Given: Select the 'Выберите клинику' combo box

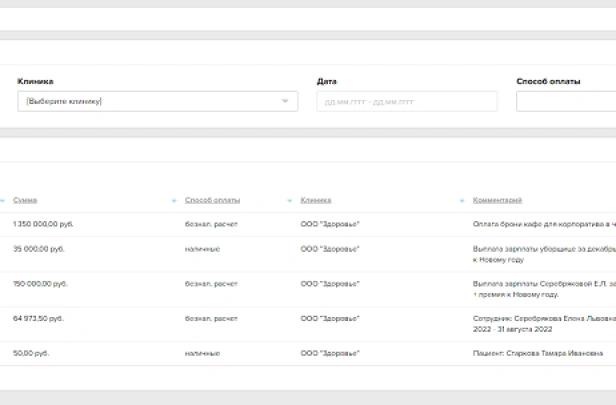Looking at the screenshot, I should 150,101.
